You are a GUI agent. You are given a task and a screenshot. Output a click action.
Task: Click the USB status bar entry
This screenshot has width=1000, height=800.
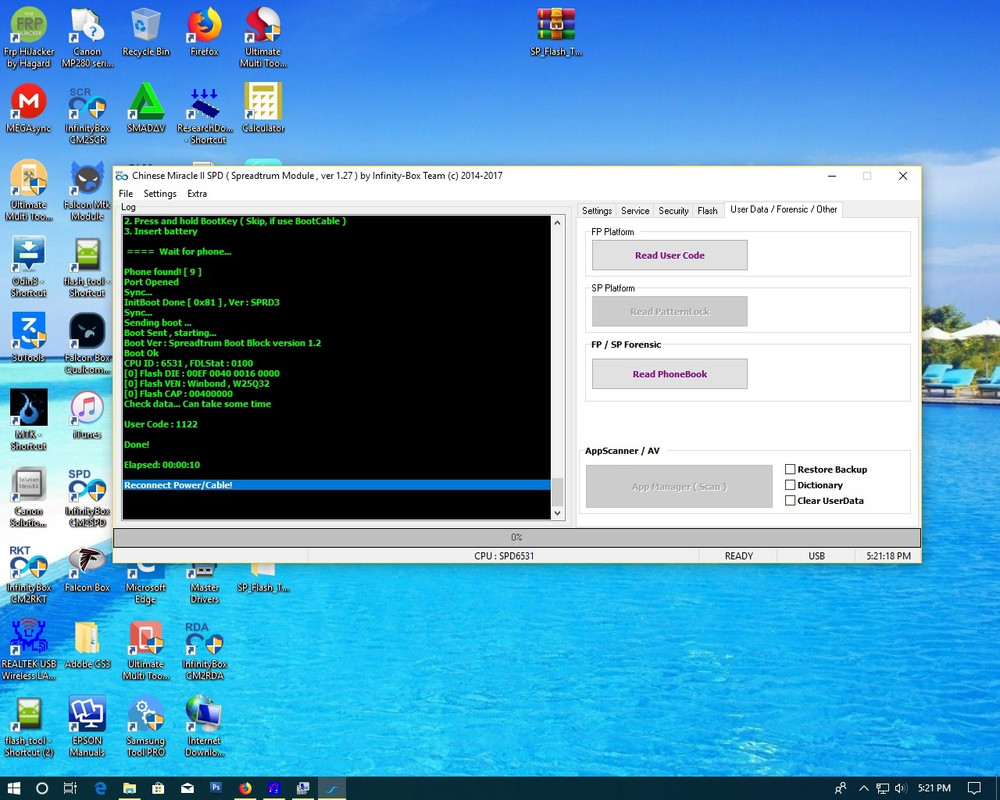816,556
